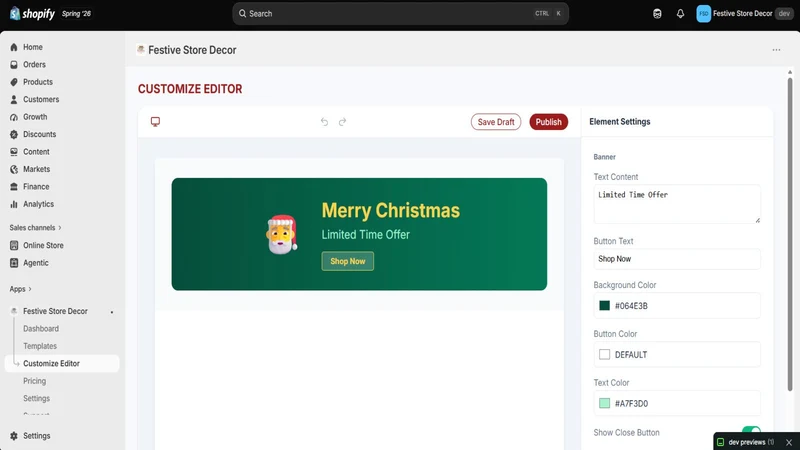Open the notifications bell
The image size is (800, 450).
[x=680, y=14]
